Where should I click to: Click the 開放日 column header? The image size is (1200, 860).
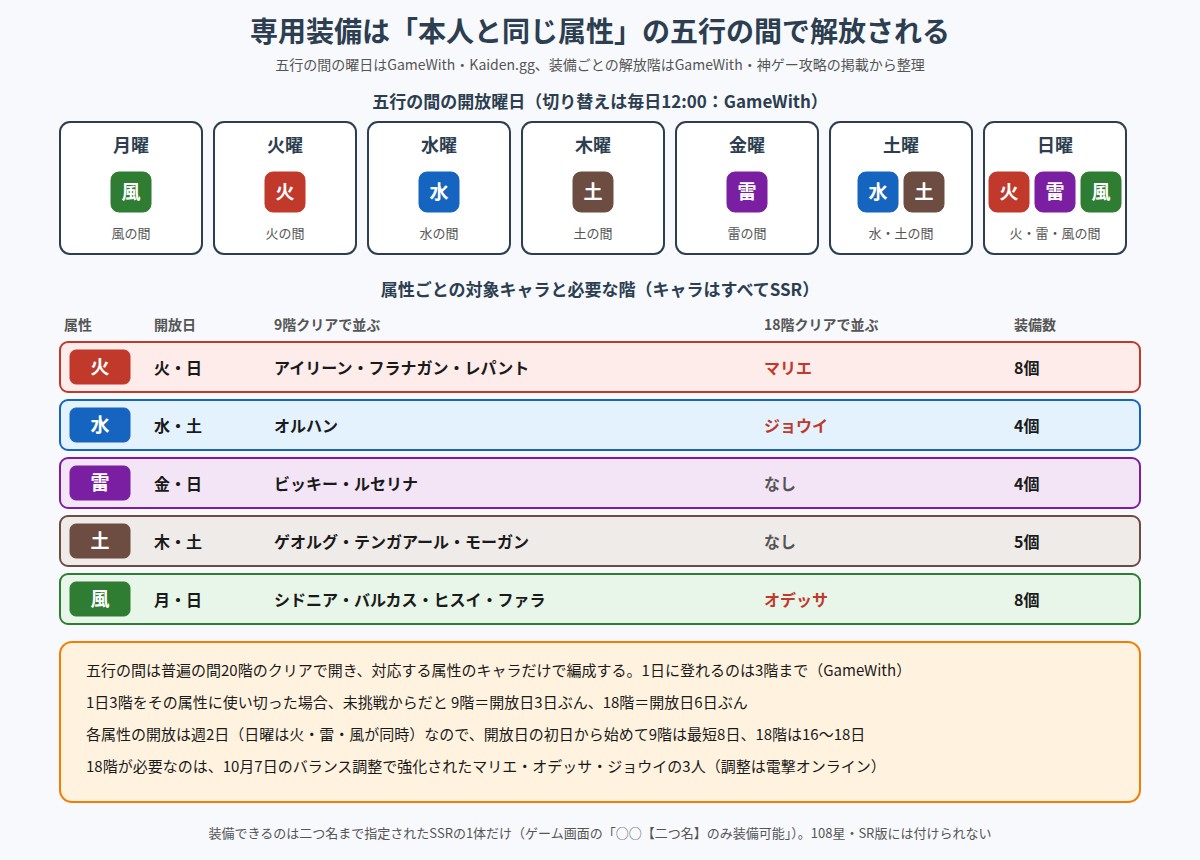tap(175, 325)
